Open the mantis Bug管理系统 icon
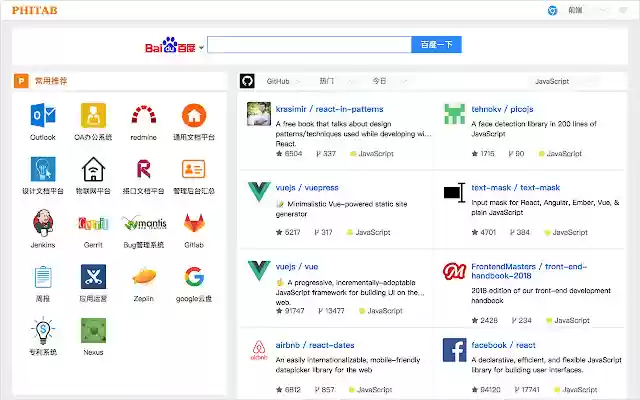This screenshot has width=640, height=400. click(144, 223)
